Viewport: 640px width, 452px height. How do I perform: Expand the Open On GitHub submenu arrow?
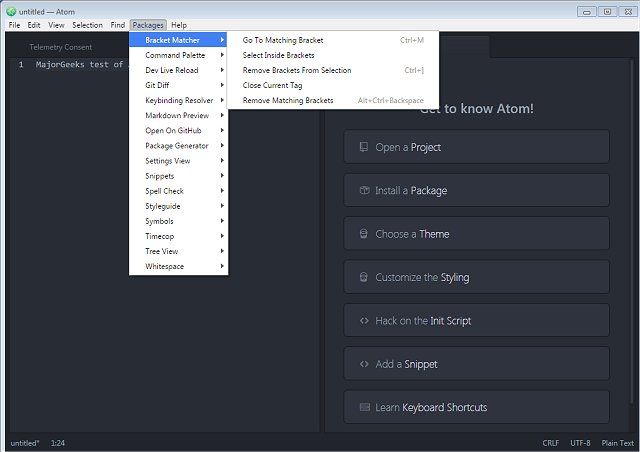click(222, 130)
